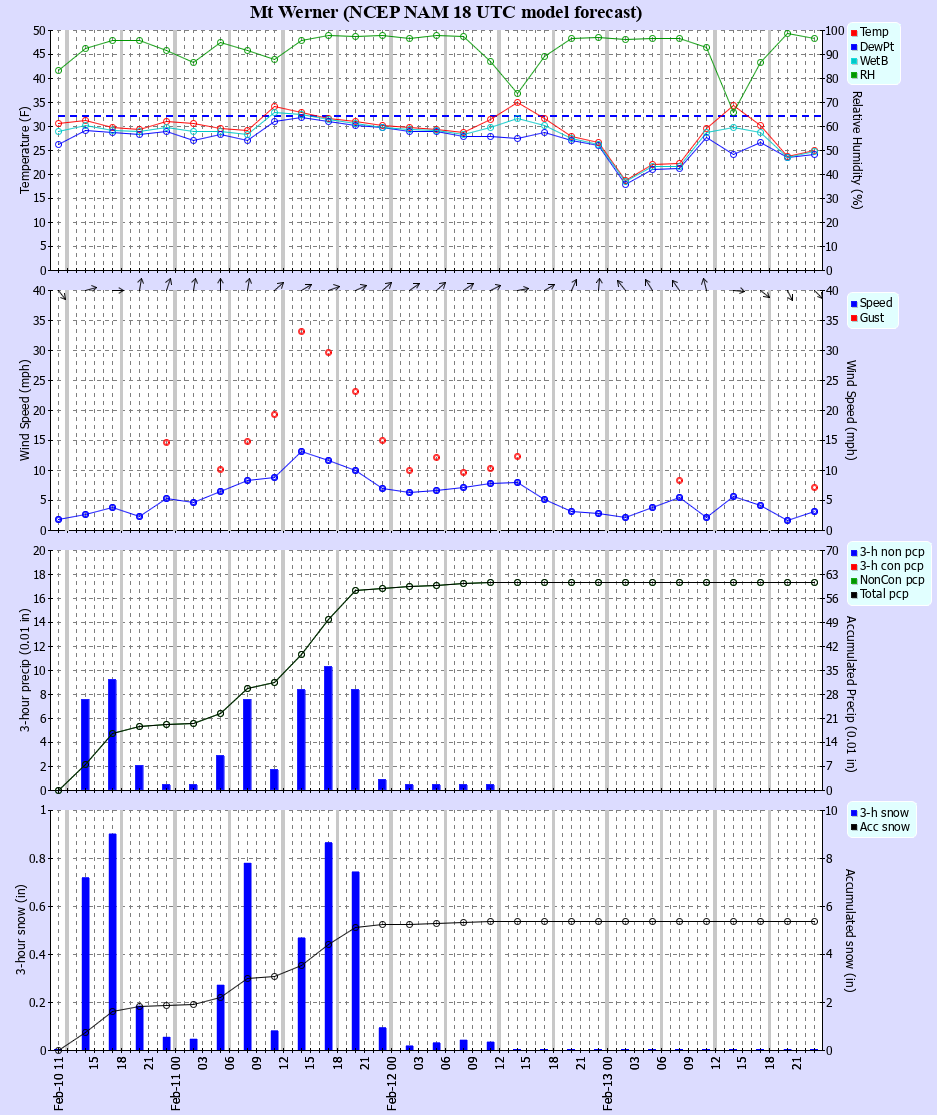This screenshot has width=937, height=1115.
Task: Click the green RH legend marker
Action: pyautogui.click(x=853, y=75)
